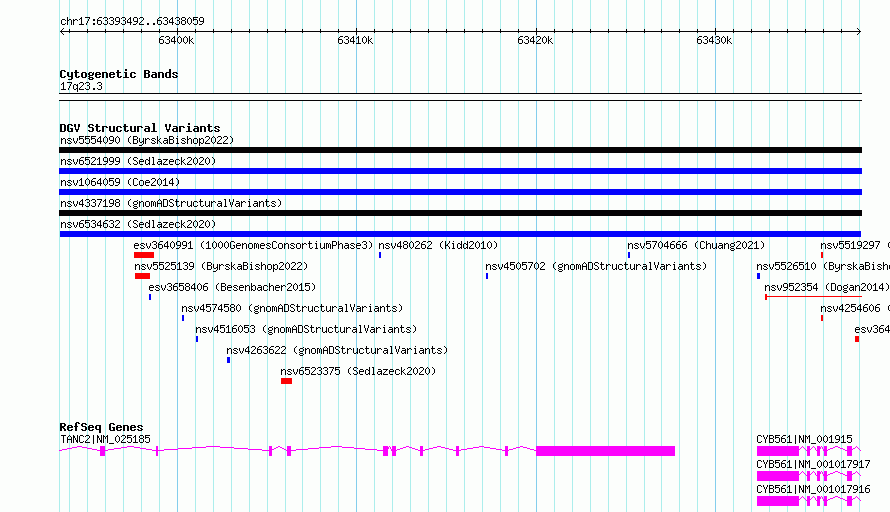This screenshot has height=512, width=890.
Task: Click the nsv5554090 (ByrskaBishop2022) variant label
Action: (x=147, y=140)
